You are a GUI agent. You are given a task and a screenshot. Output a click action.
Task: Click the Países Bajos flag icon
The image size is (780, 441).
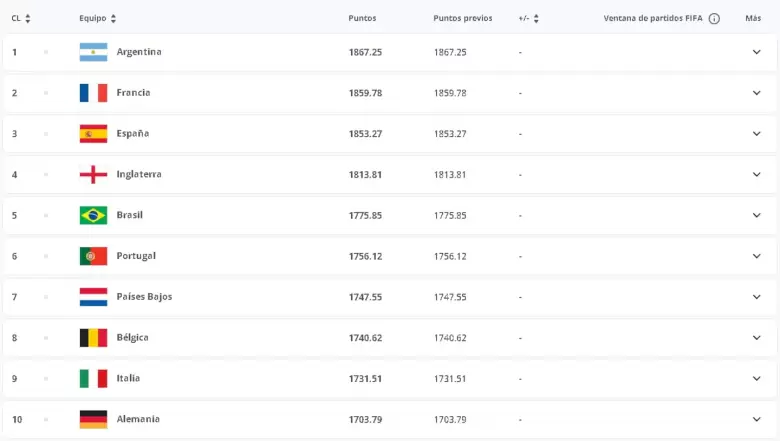(x=94, y=297)
